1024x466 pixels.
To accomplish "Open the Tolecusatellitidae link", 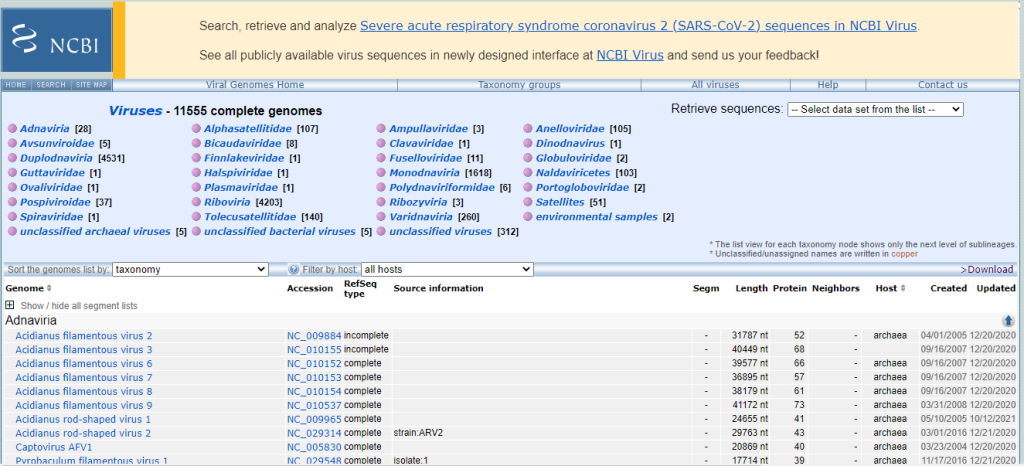I will point(249,217).
